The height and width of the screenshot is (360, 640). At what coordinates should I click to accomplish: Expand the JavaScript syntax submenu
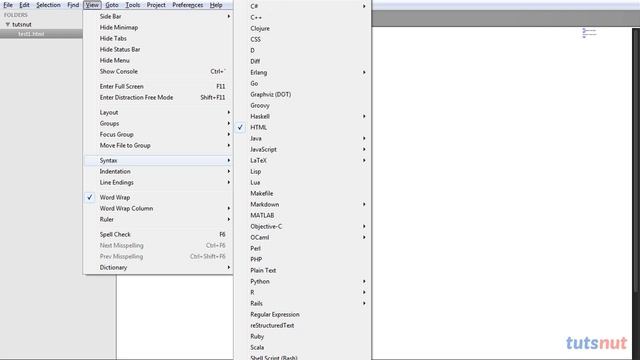point(302,149)
